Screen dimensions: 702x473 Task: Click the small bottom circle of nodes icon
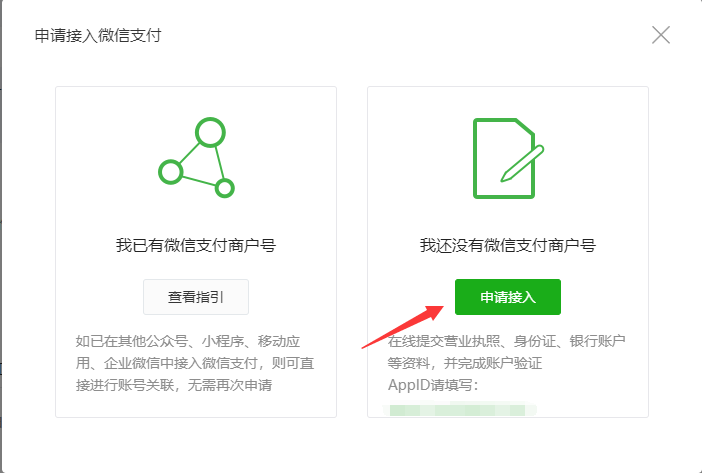pos(225,188)
